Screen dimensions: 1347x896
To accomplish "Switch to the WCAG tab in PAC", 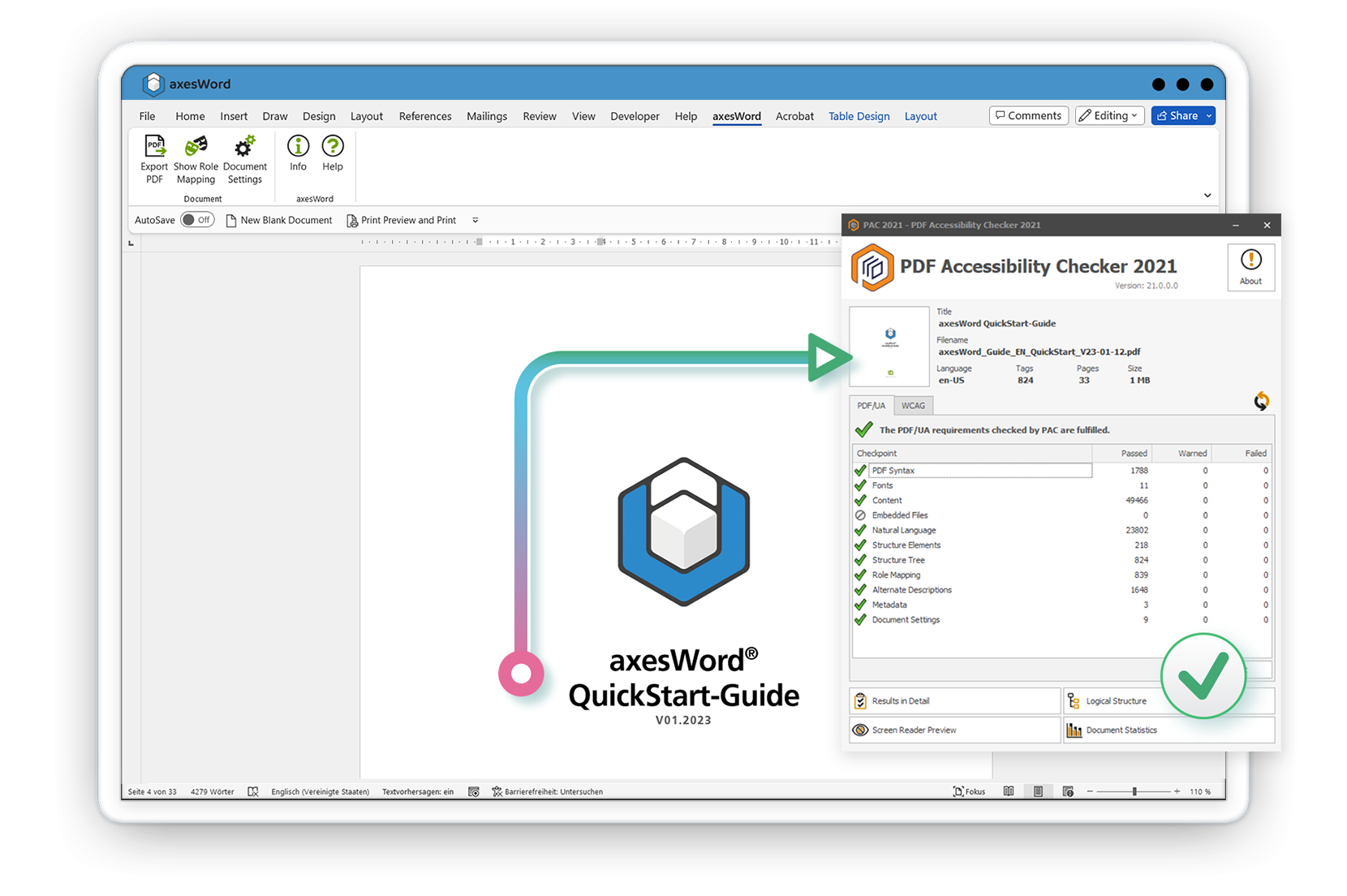I will point(914,405).
